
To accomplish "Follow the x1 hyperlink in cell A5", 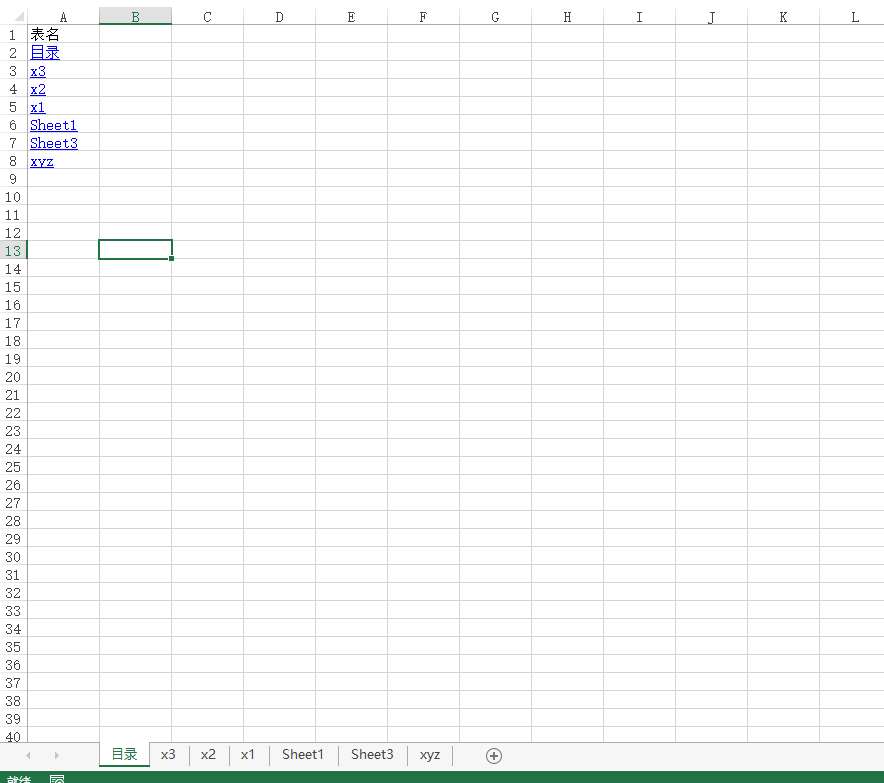I will [38, 108].
